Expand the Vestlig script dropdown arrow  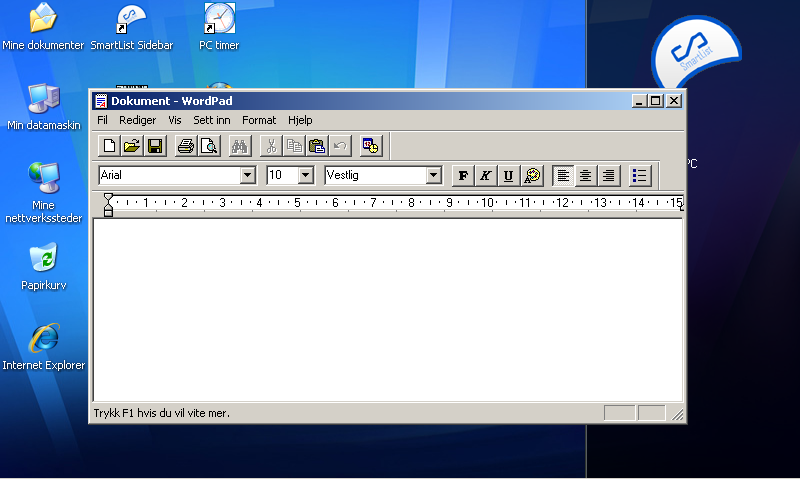[x=433, y=175]
